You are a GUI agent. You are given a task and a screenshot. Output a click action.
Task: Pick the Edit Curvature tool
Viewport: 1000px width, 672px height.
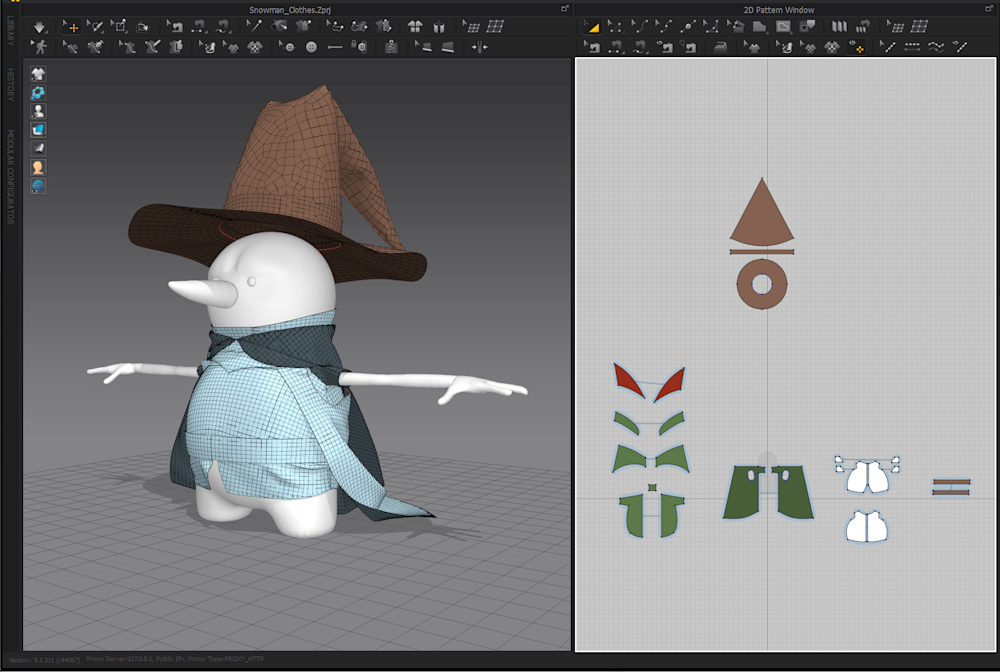[x=640, y=27]
